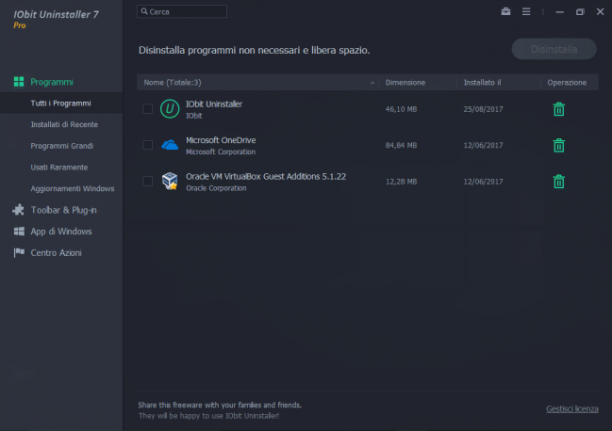Focus the Cerca search field
Screen dimensions: 612x431
(x=182, y=11)
